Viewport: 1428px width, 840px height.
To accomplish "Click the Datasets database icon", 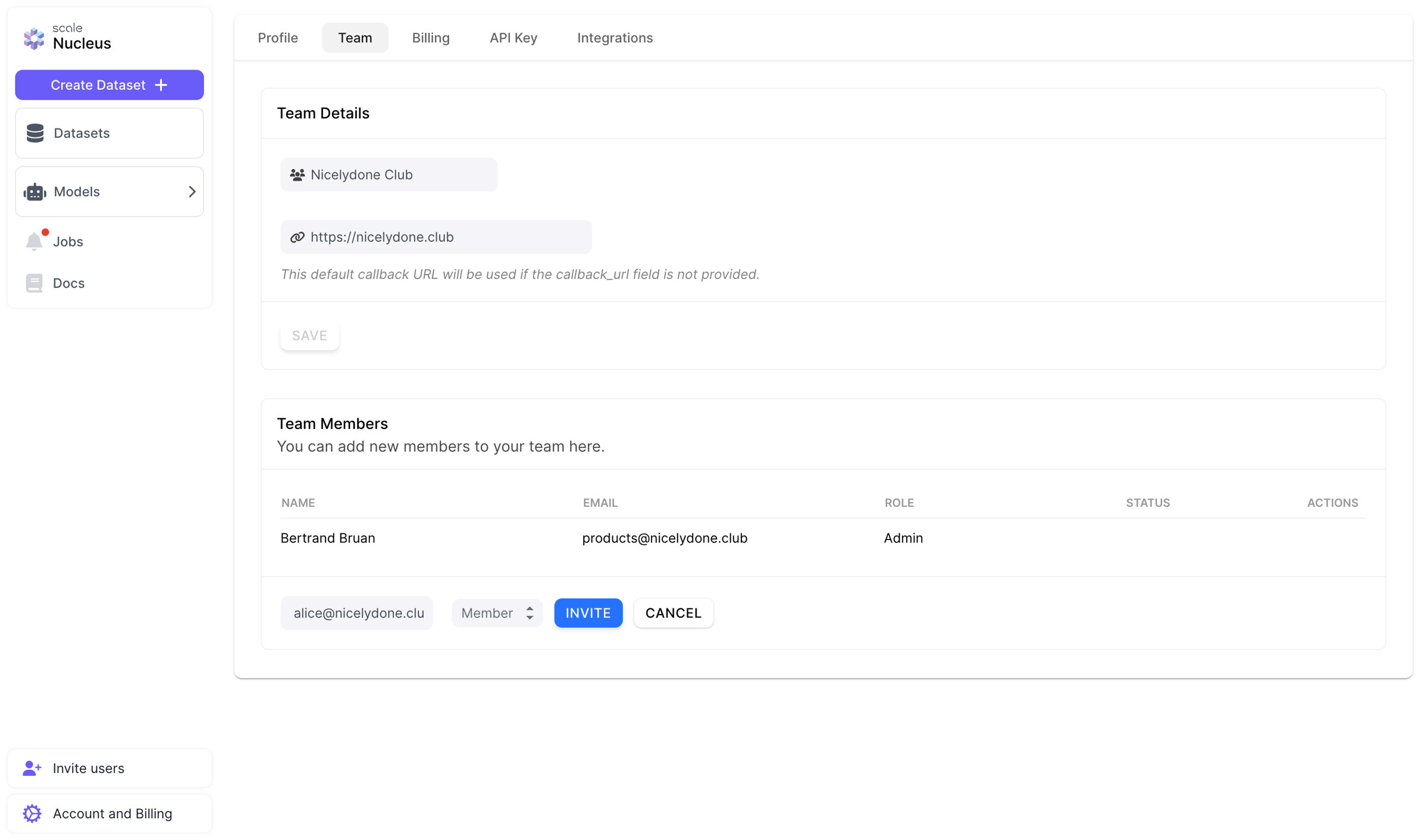I will point(35,133).
